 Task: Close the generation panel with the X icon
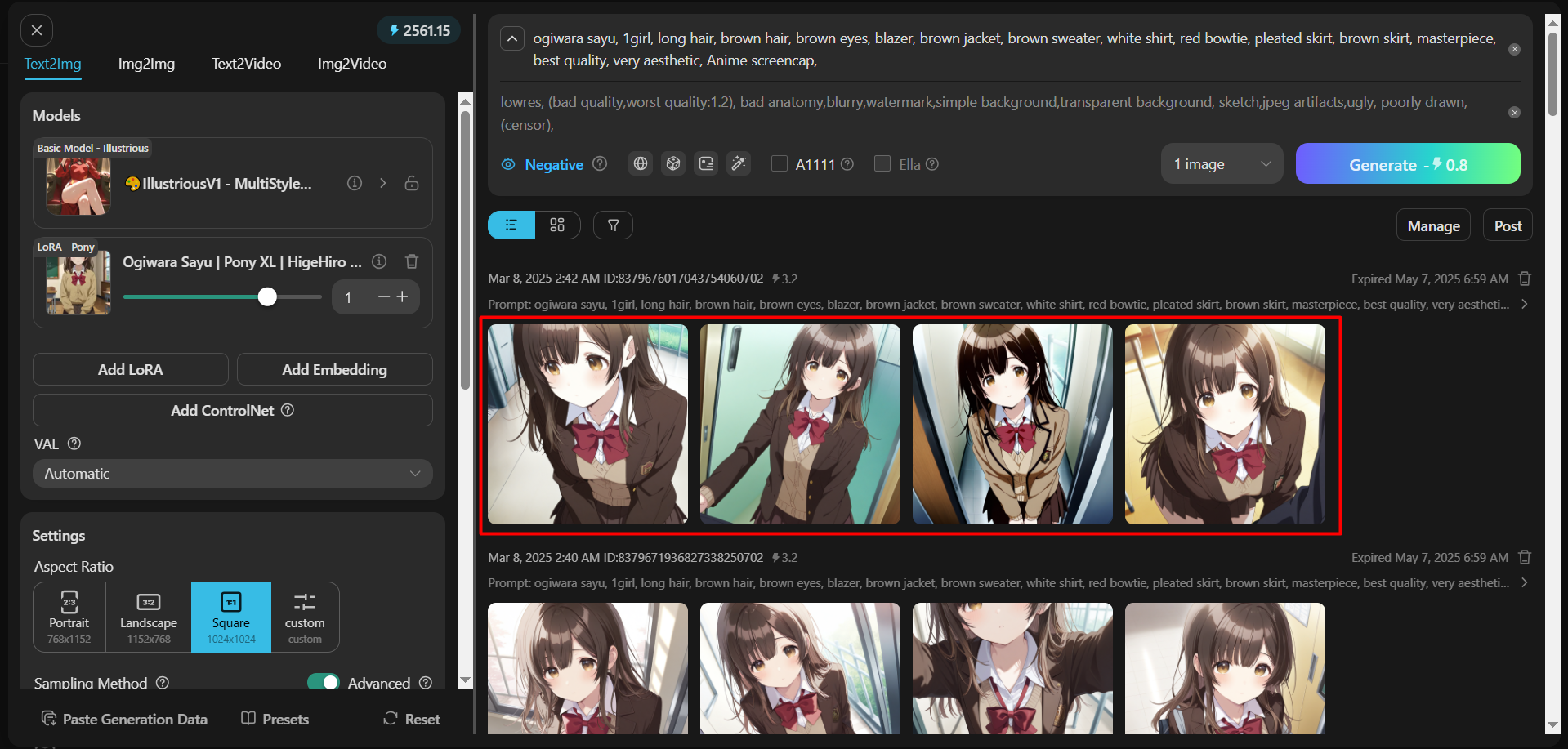(37, 30)
